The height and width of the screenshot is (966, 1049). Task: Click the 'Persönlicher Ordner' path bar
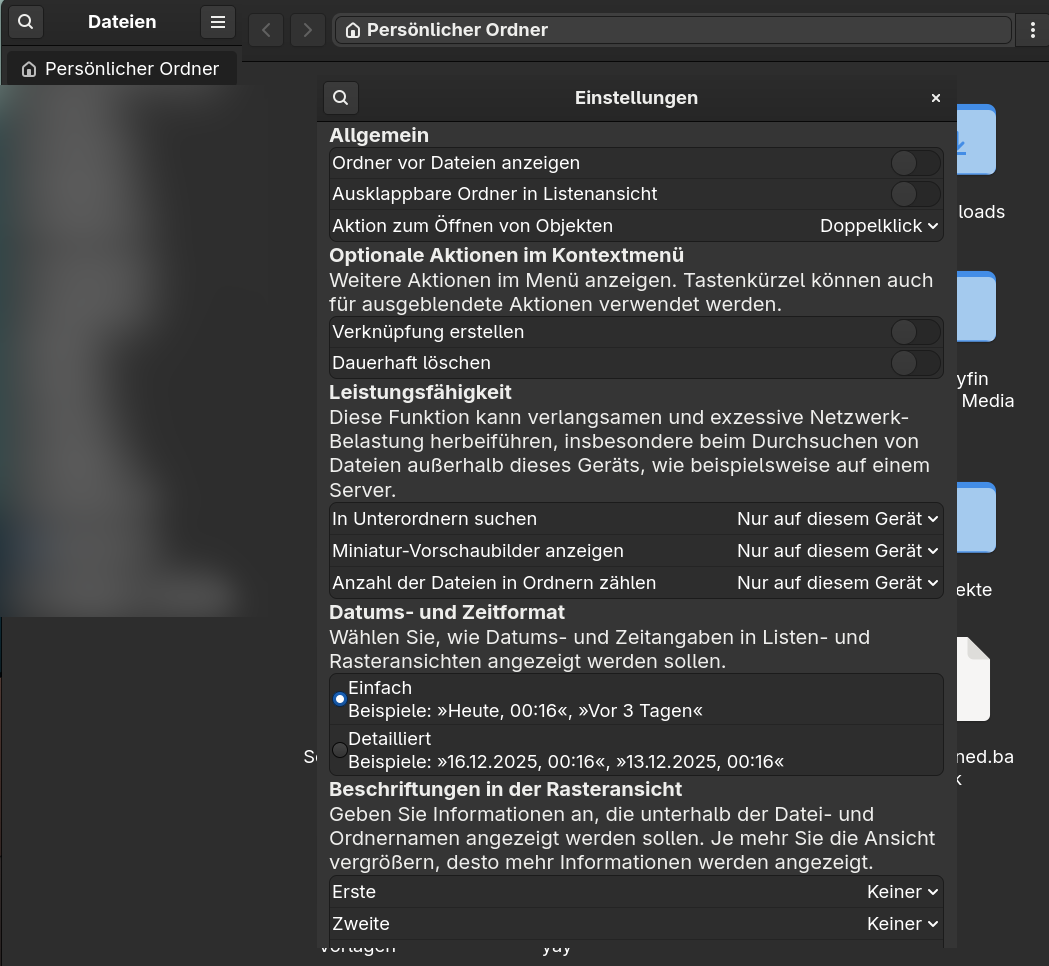(670, 30)
